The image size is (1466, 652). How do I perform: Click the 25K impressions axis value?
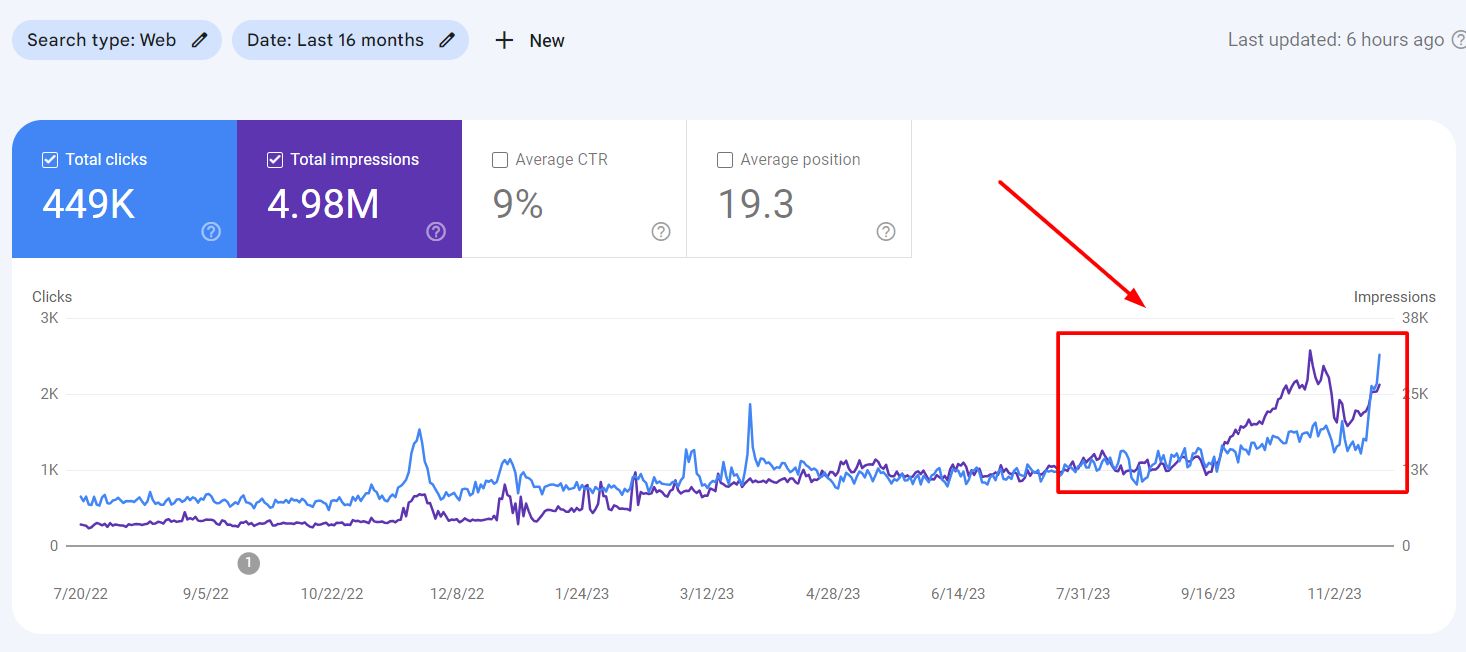point(1415,394)
